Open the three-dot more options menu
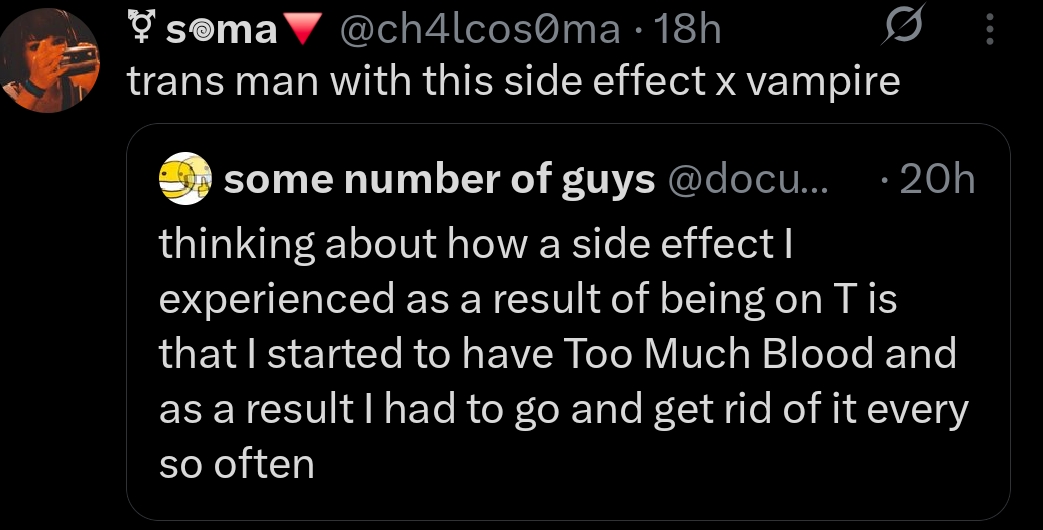Image resolution: width=1043 pixels, height=530 pixels. (990, 31)
